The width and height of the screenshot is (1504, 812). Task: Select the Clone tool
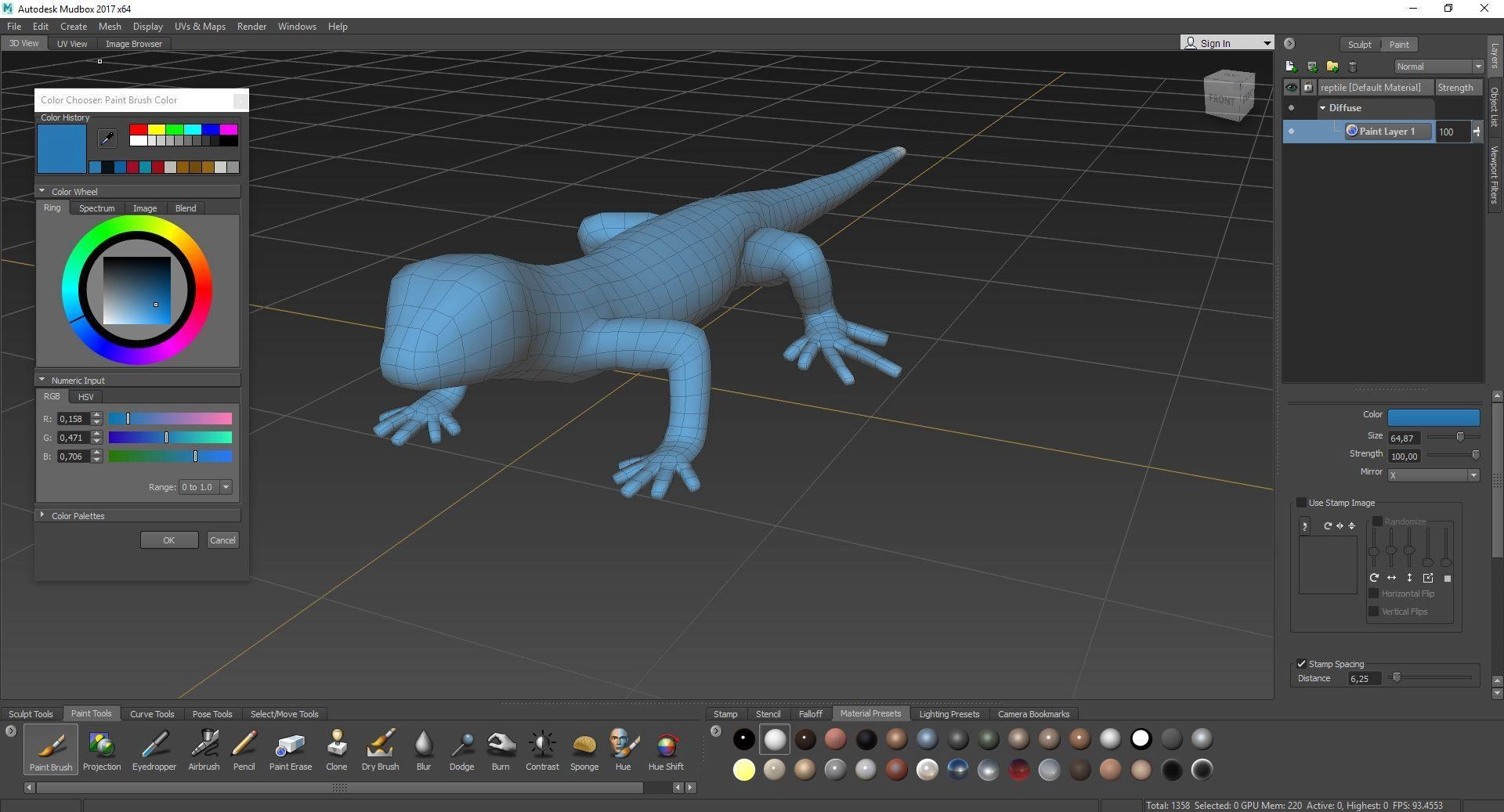click(337, 749)
